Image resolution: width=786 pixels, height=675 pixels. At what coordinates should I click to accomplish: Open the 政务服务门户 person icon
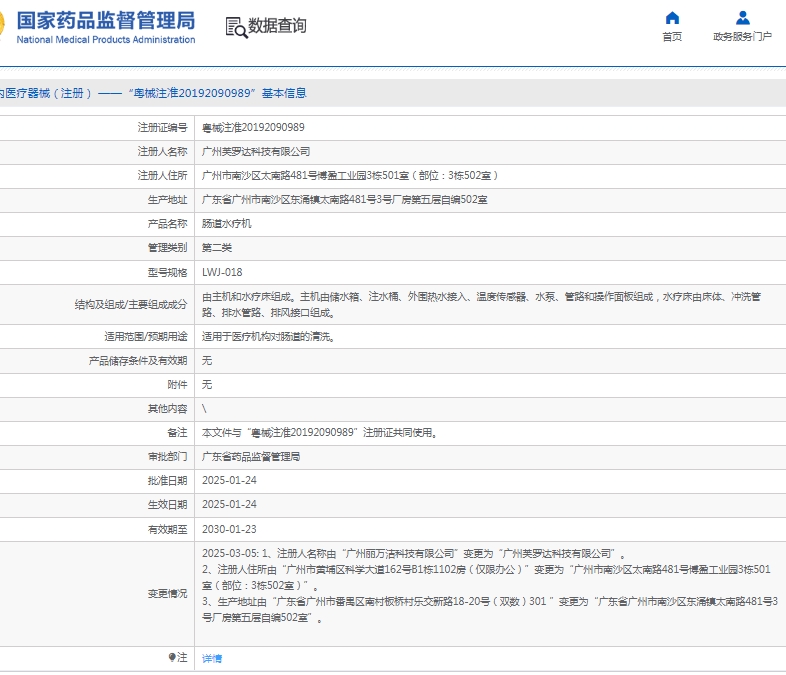(742, 18)
